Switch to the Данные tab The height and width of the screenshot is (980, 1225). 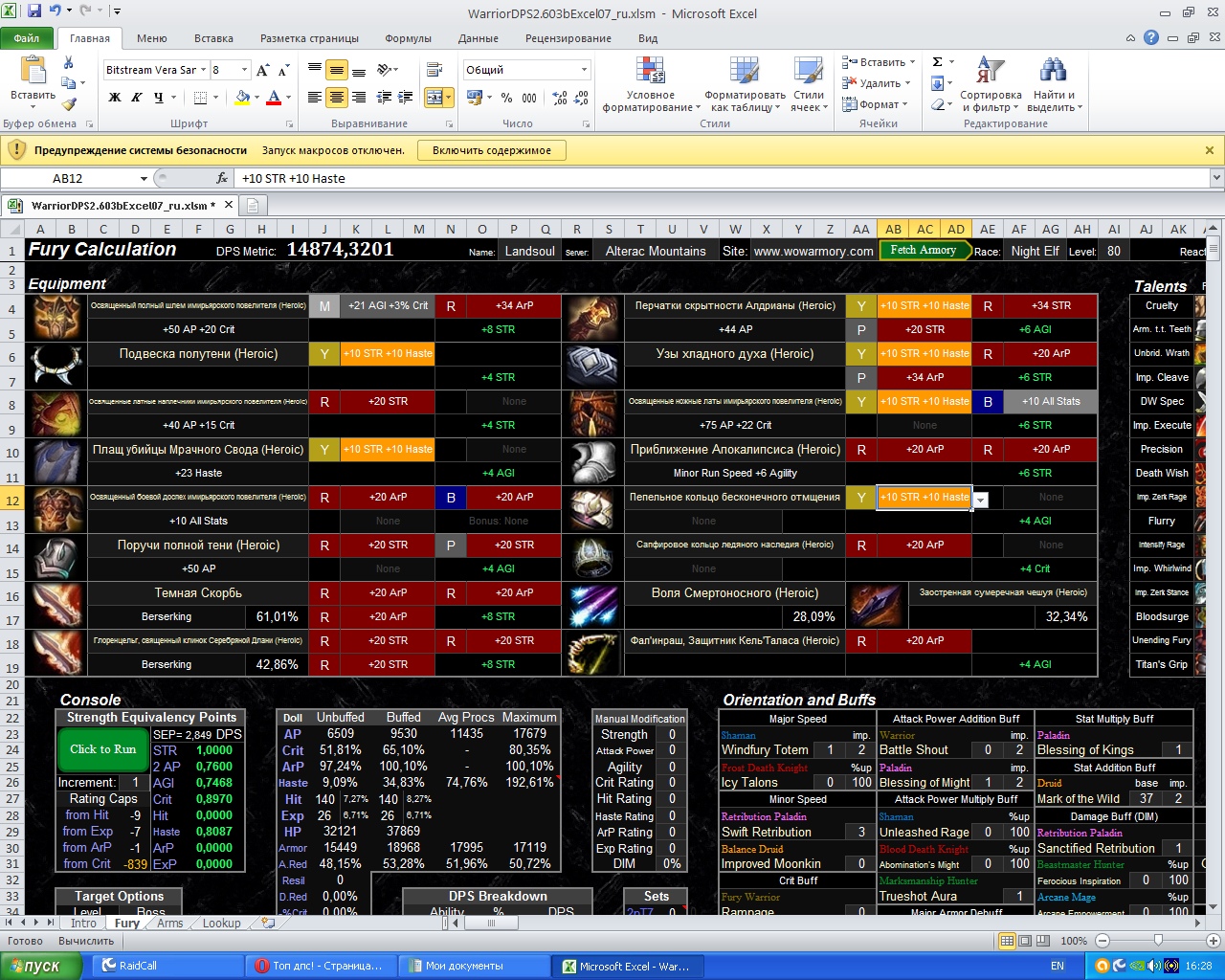click(478, 38)
